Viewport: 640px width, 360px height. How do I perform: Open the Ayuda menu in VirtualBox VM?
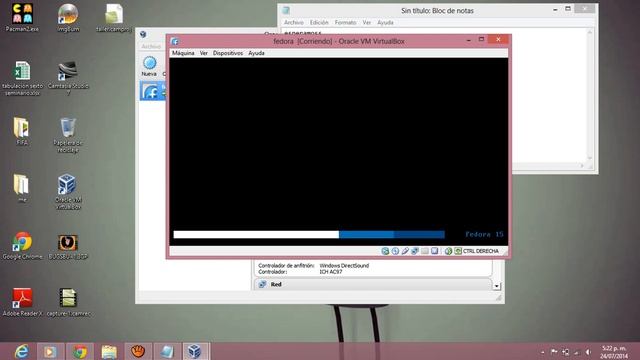pos(256,53)
